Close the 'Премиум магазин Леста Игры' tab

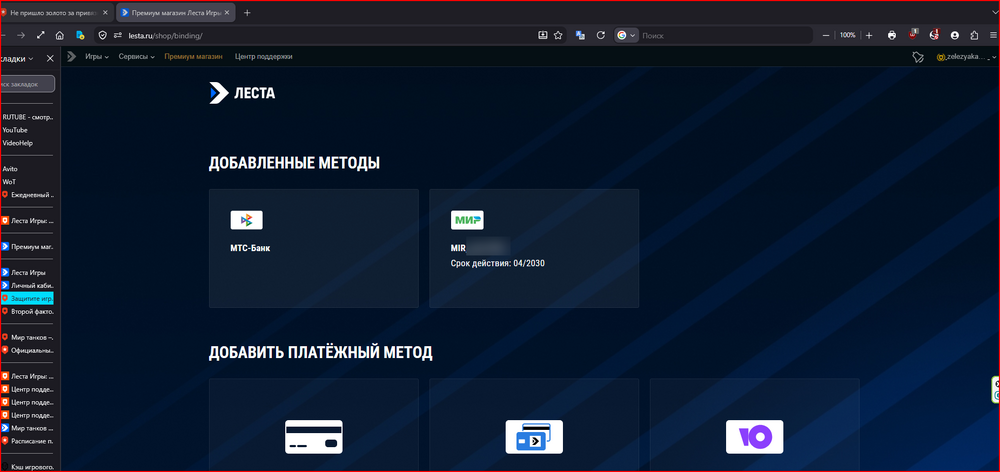pos(225,13)
